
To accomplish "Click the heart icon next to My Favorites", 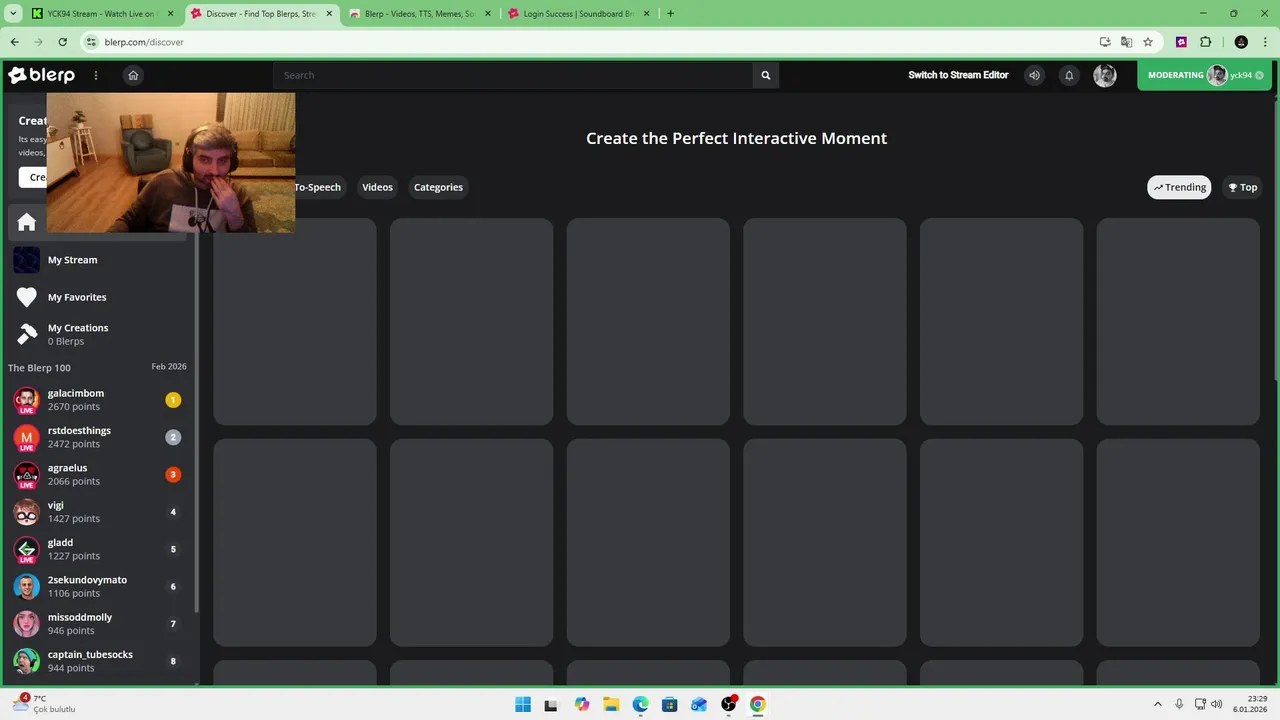I will point(27,297).
